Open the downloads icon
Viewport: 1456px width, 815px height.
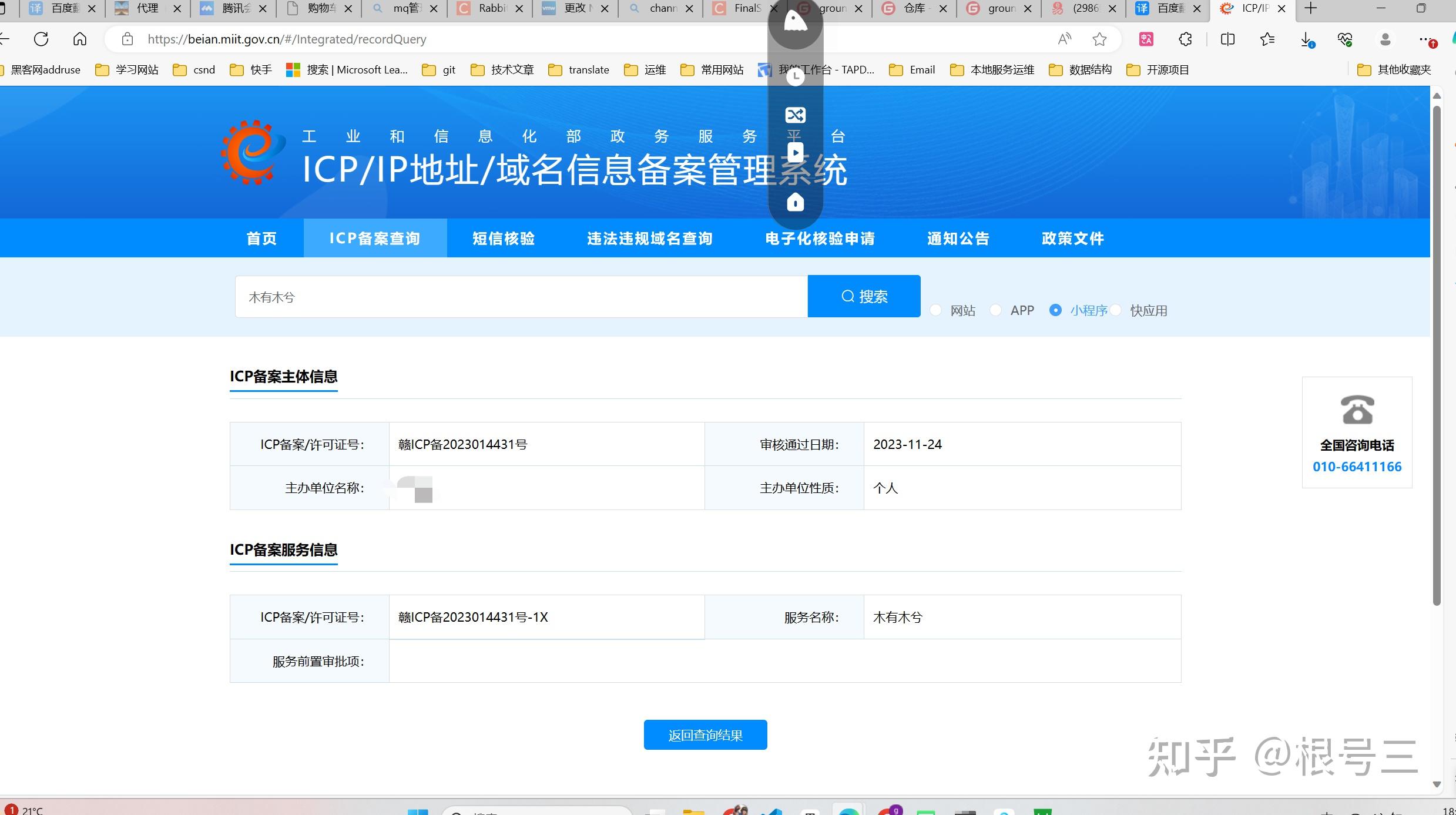1306,39
